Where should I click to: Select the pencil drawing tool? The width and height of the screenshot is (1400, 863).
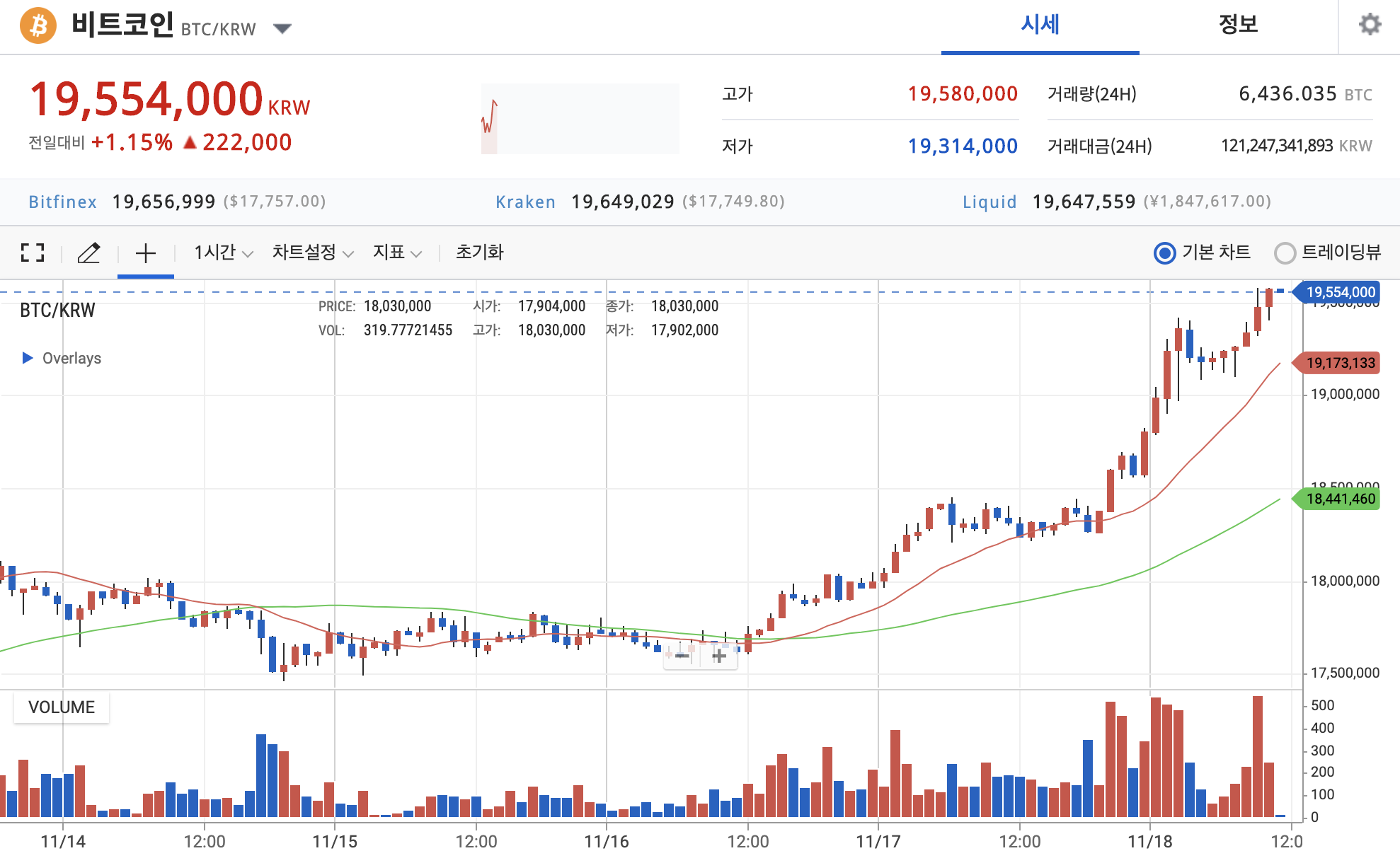click(89, 253)
